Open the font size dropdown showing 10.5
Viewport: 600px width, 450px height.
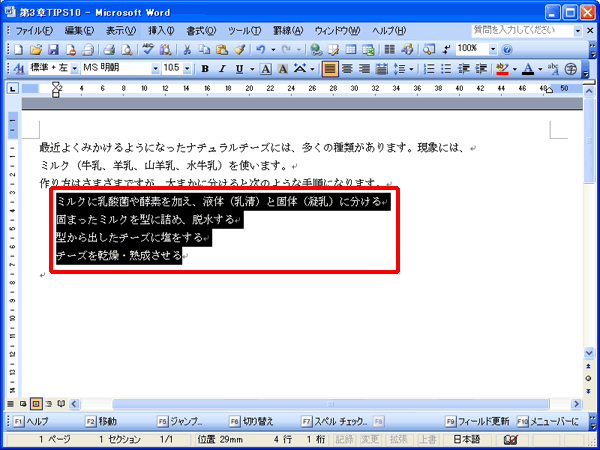tap(187, 69)
